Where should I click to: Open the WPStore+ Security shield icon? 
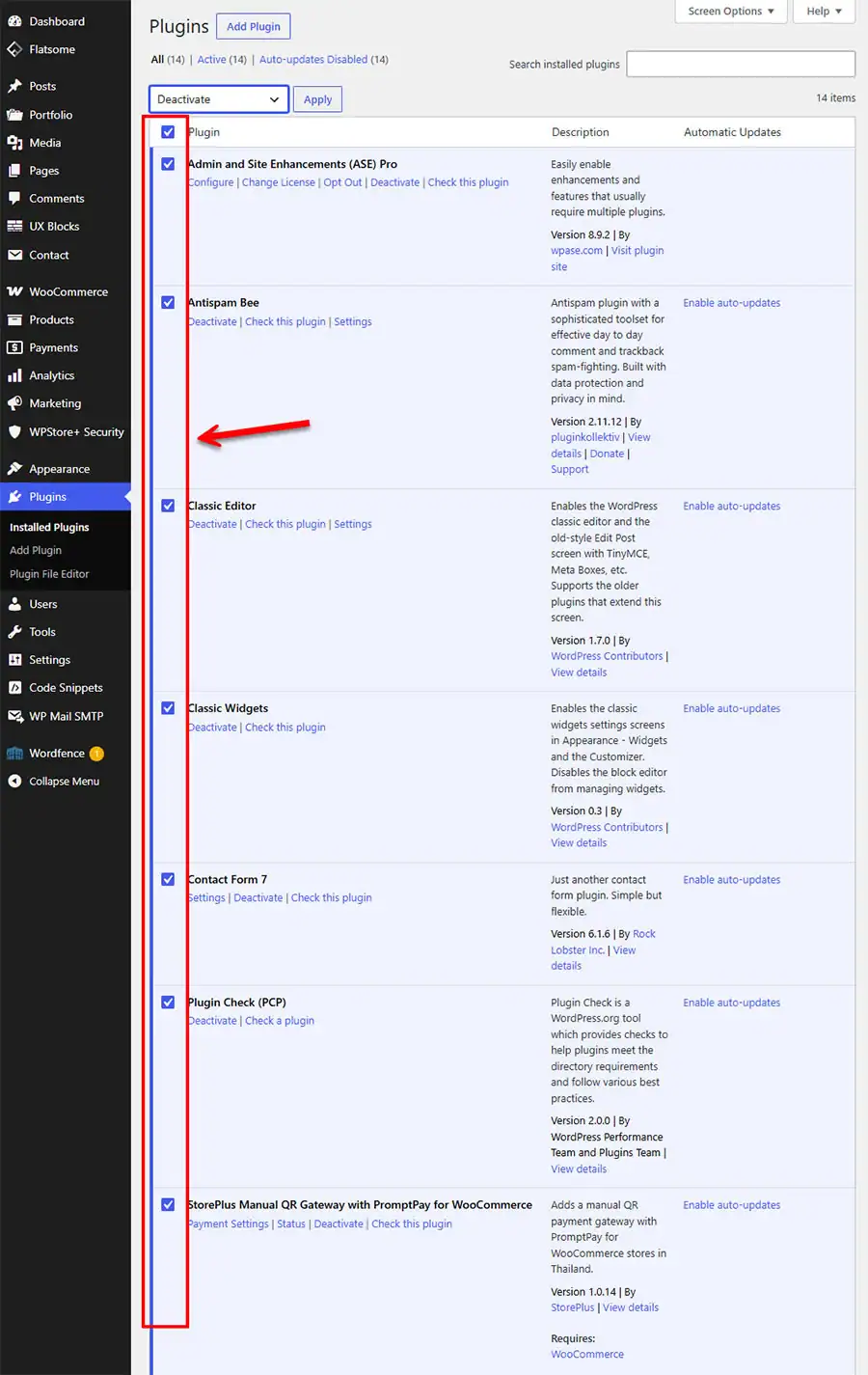14,432
